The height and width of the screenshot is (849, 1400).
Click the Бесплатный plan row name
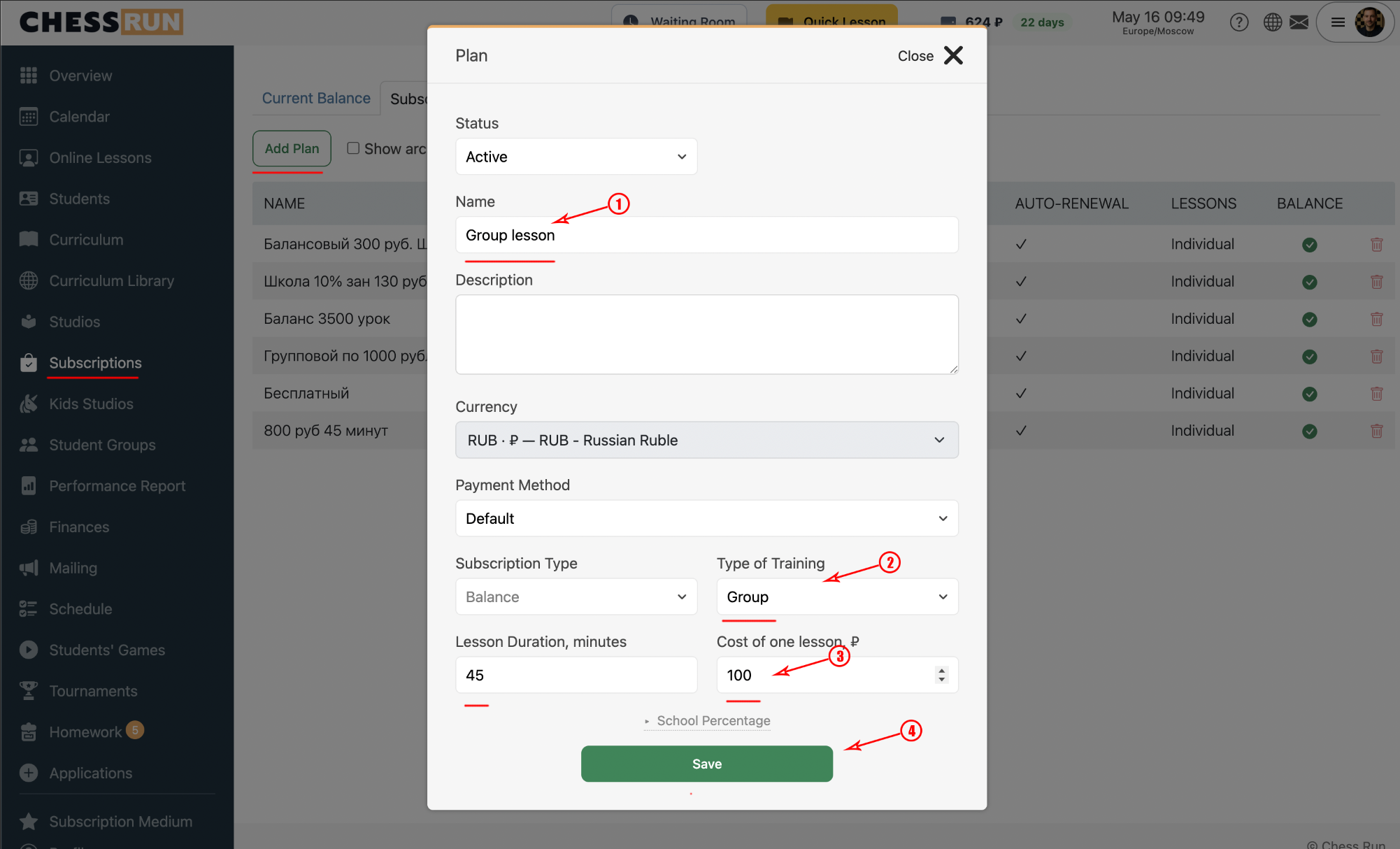(306, 394)
